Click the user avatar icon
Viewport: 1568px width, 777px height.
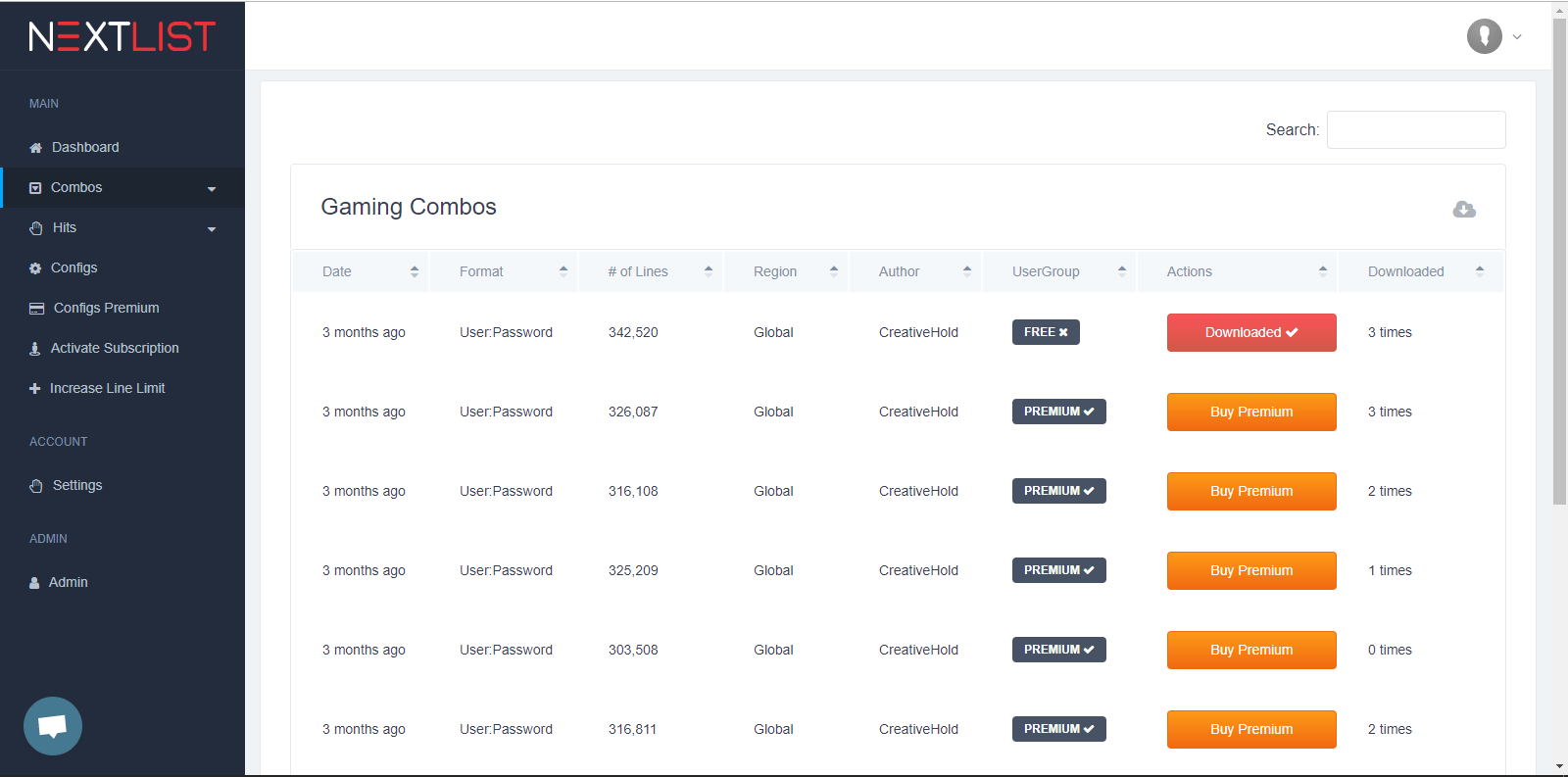pos(1485,36)
